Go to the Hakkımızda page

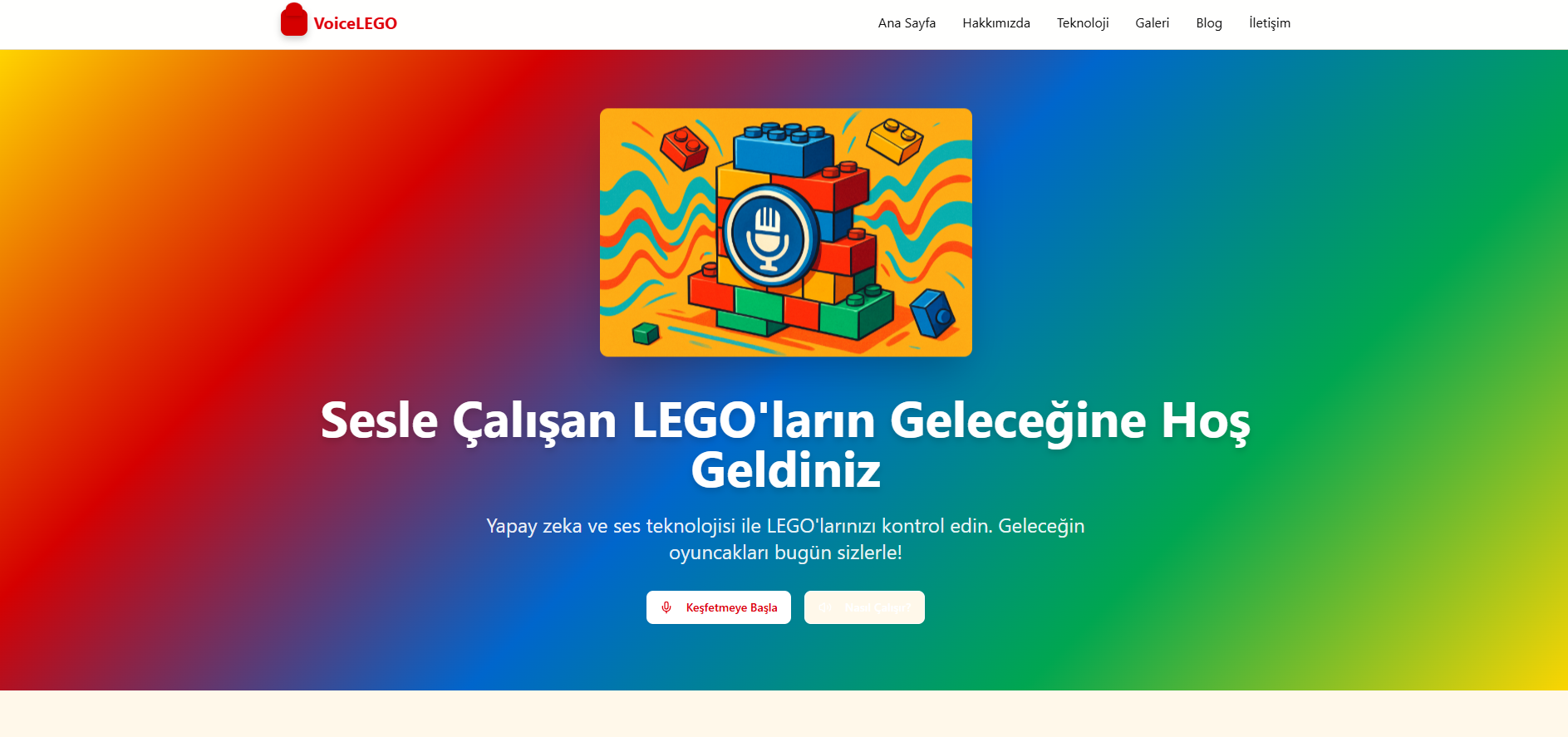coord(996,23)
